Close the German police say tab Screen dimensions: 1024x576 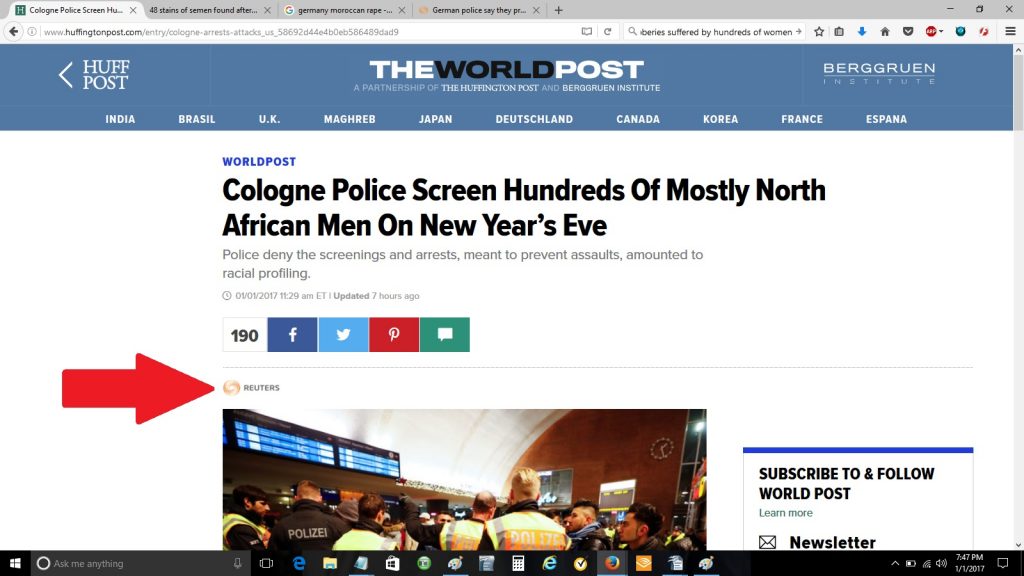pos(536,10)
